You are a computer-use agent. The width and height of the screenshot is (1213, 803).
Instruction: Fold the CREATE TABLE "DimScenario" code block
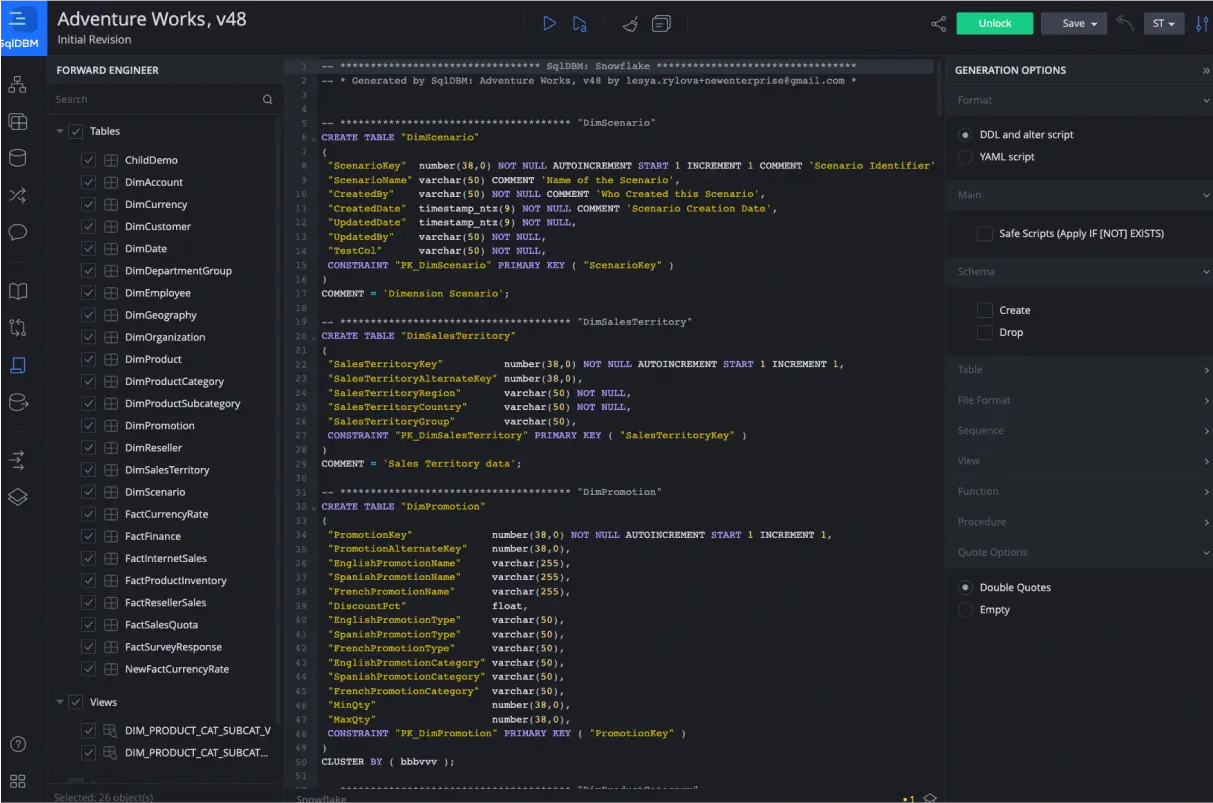pyautogui.click(x=313, y=138)
